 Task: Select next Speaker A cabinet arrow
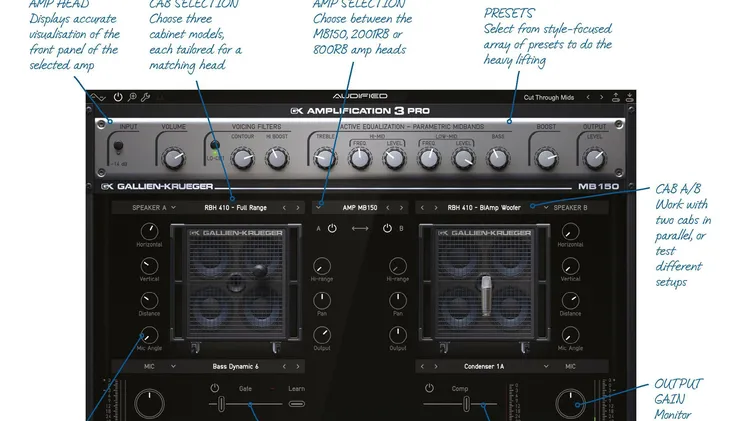tap(298, 208)
